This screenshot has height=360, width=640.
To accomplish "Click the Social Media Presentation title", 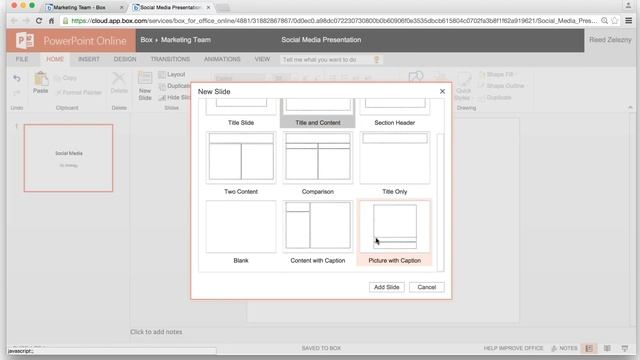I will [x=321, y=40].
